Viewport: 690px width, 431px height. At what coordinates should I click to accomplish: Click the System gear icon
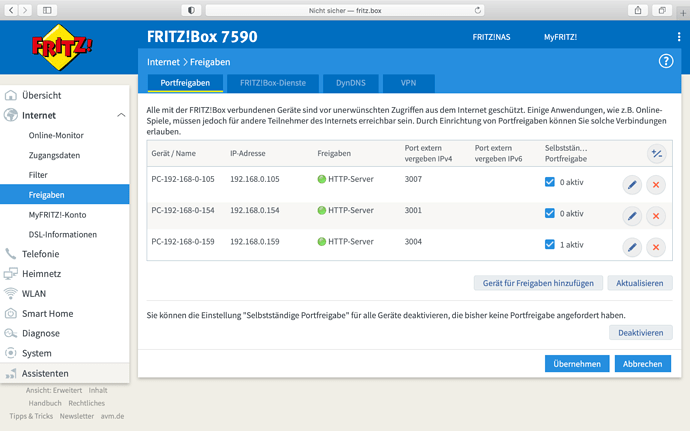tap(11, 353)
